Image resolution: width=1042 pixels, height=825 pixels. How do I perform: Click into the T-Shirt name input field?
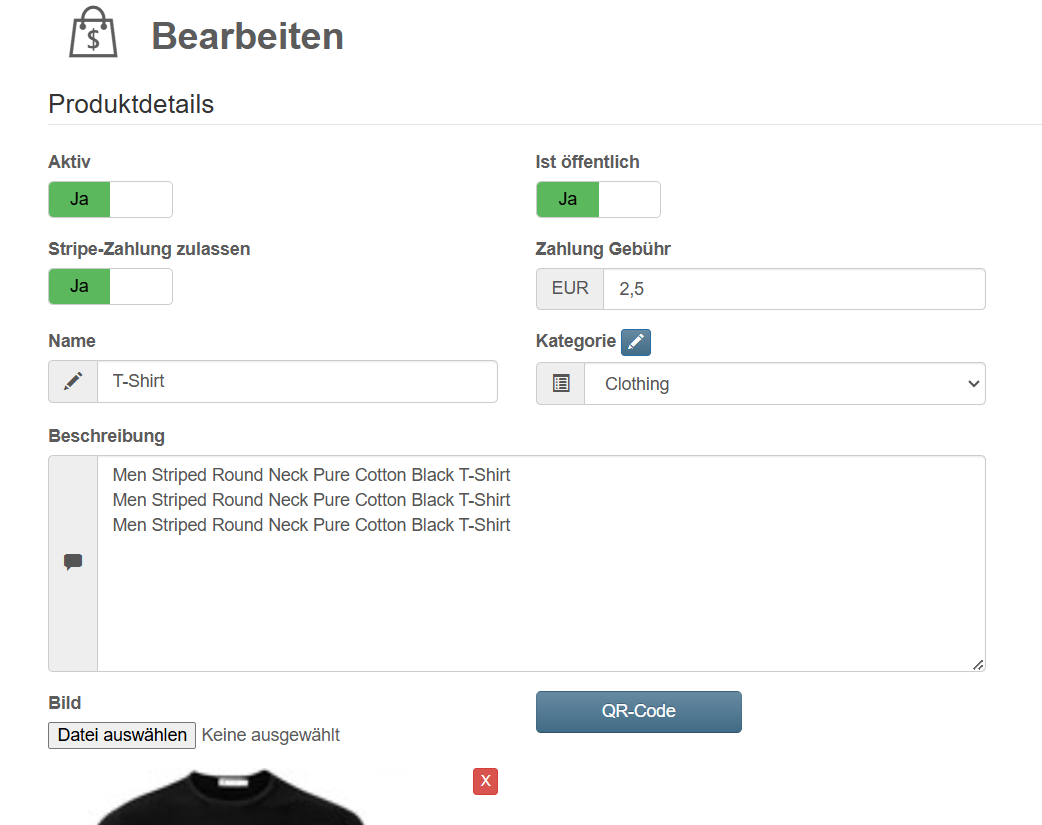coord(296,381)
